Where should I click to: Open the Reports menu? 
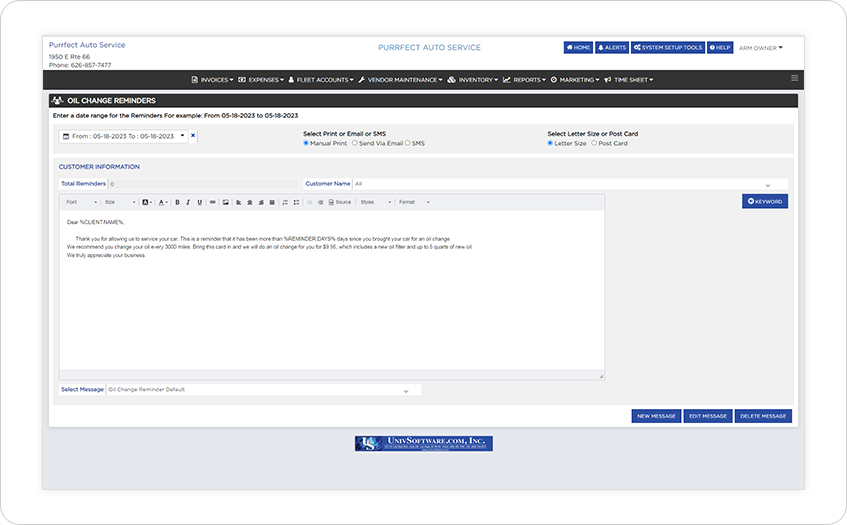(x=525, y=80)
